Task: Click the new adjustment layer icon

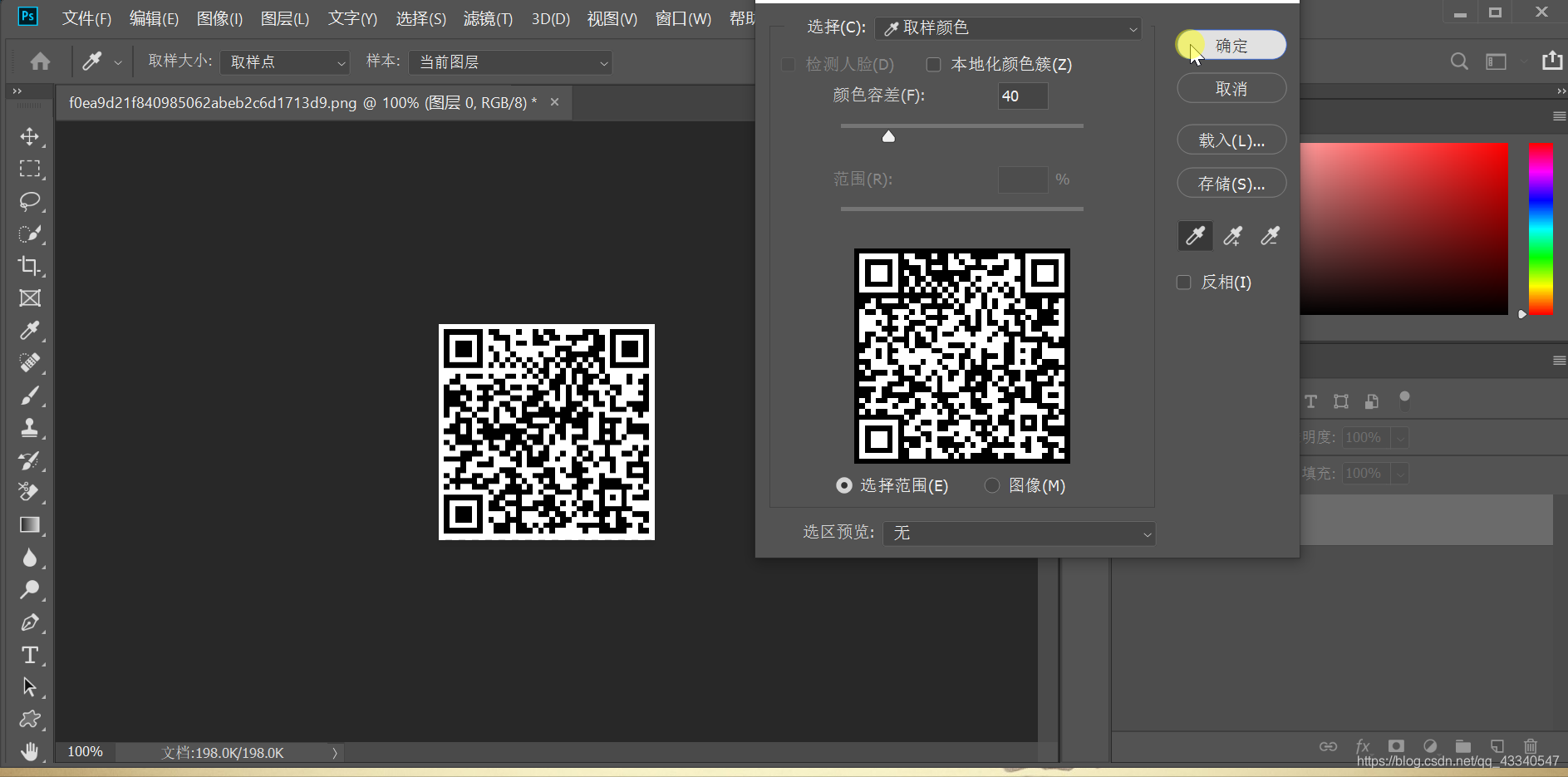Action: (x=1430, y=746)
